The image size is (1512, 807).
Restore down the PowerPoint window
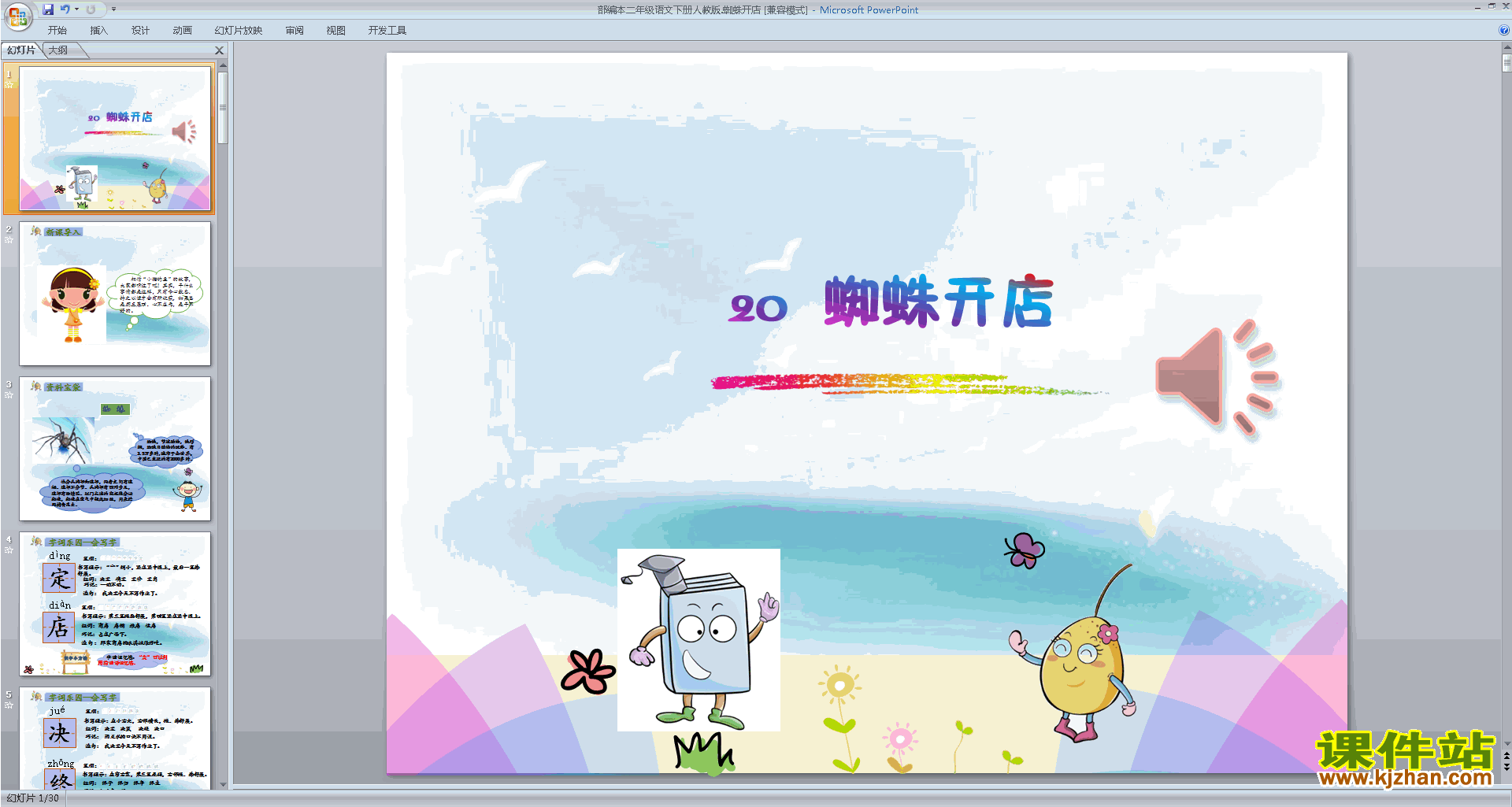point(1492,6)
